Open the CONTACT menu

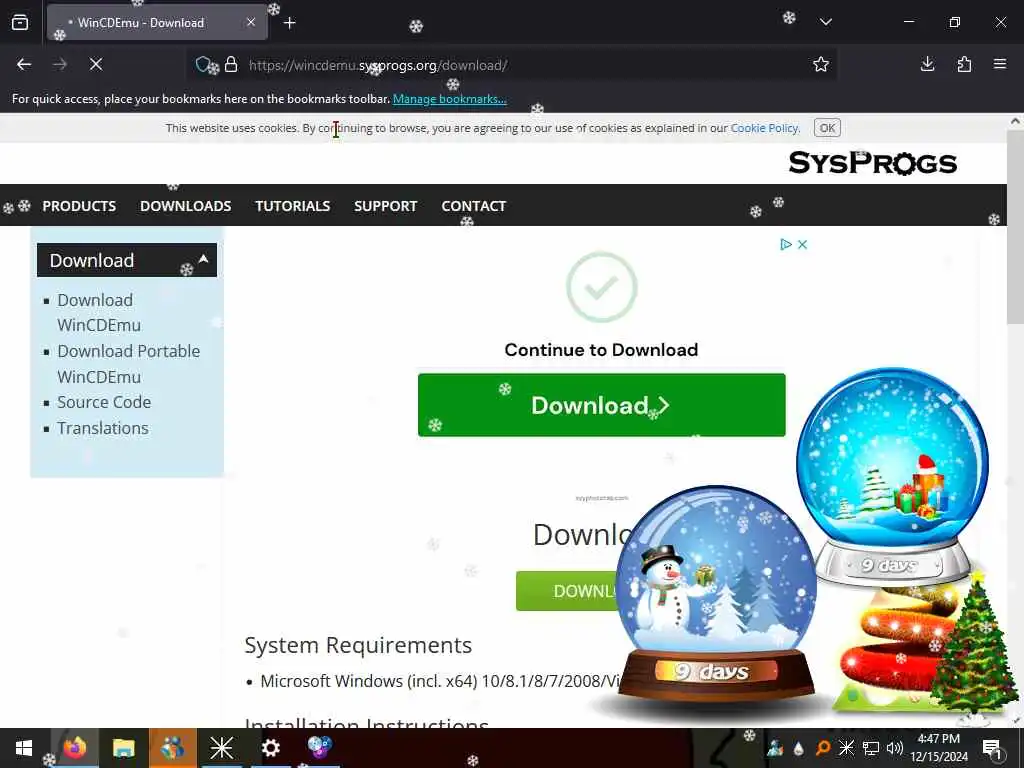click(x=473, y=206)
